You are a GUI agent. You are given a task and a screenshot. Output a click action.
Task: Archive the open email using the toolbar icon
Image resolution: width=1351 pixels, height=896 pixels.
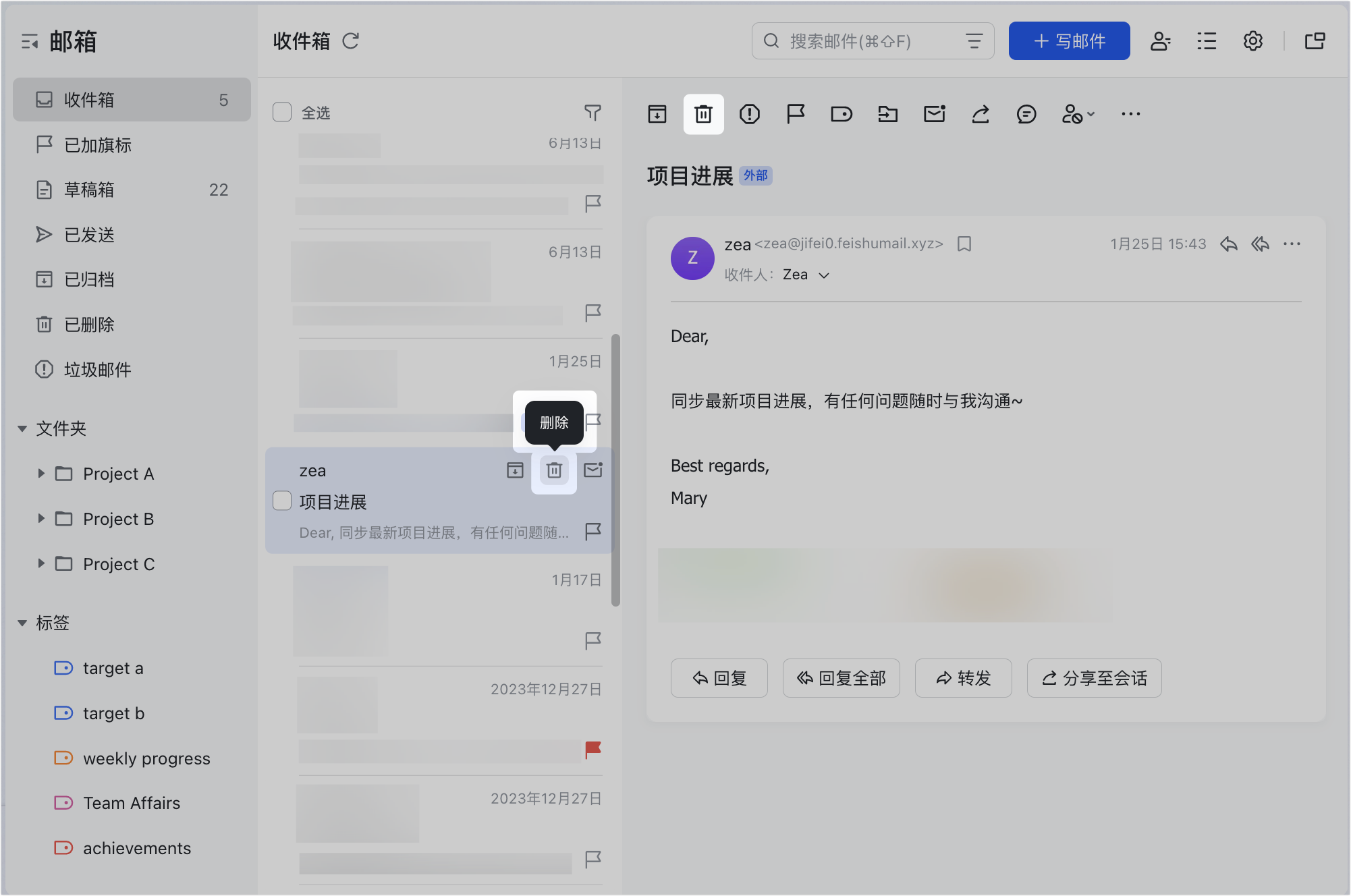[x=657, y=114]
